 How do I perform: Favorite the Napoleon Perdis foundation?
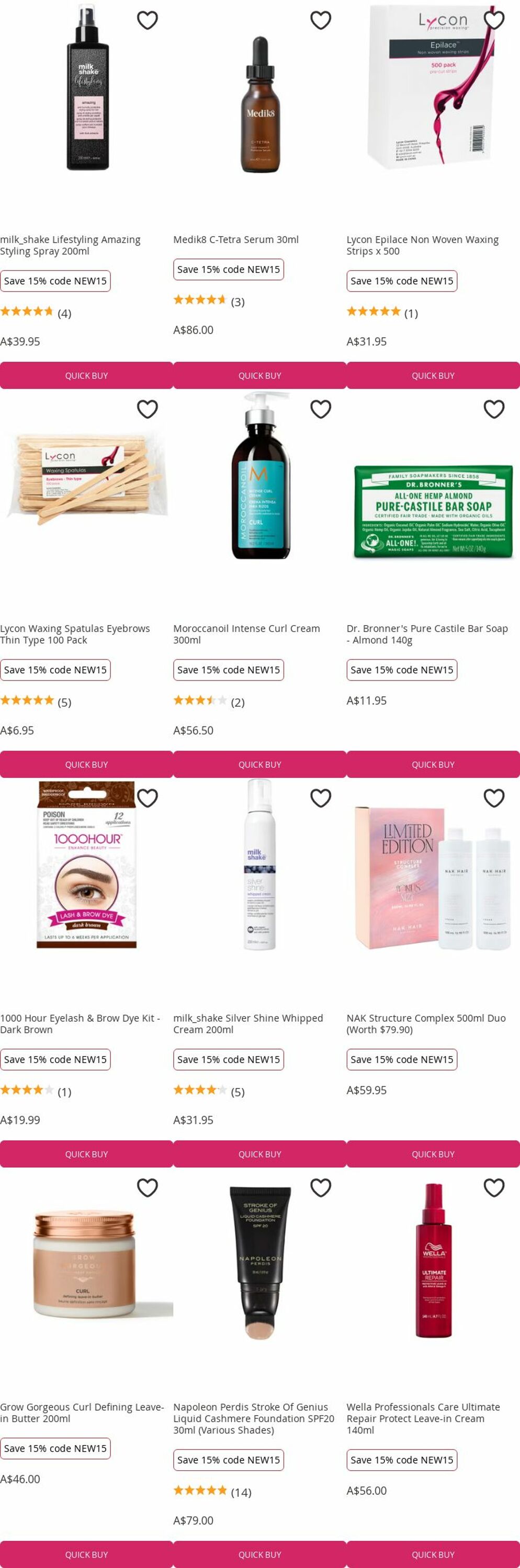320,1187
